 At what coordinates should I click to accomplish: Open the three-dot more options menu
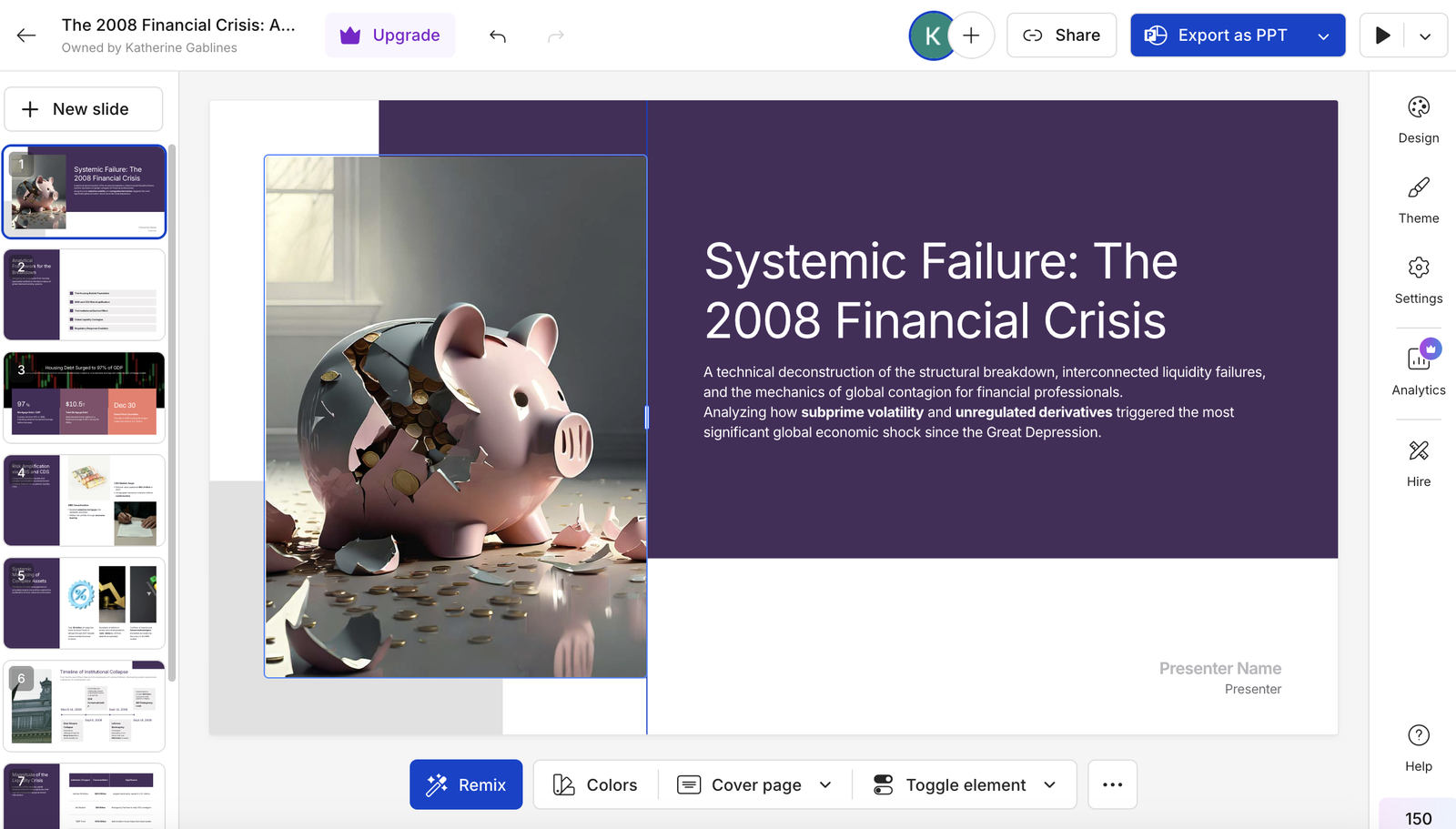pyautogui.click(x=1112, y=784)
